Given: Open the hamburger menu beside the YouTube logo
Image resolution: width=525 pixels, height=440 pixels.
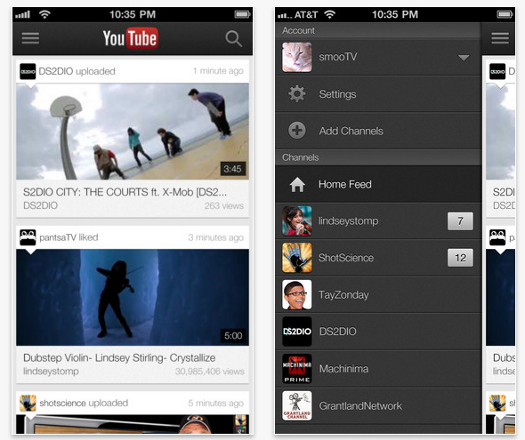Looking at the screenshot, I should (30, 38).
